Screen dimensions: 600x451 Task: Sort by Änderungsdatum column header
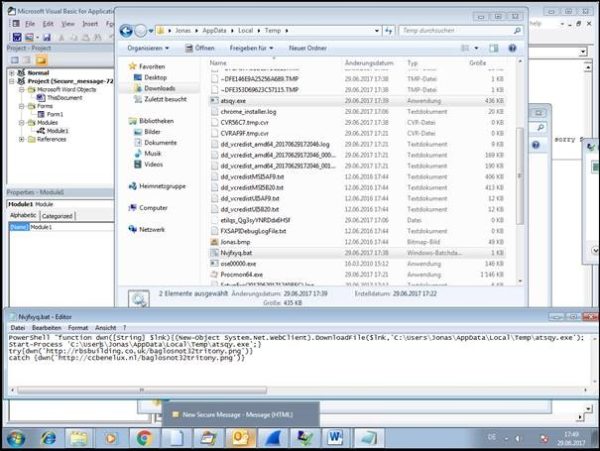point(369,63)
